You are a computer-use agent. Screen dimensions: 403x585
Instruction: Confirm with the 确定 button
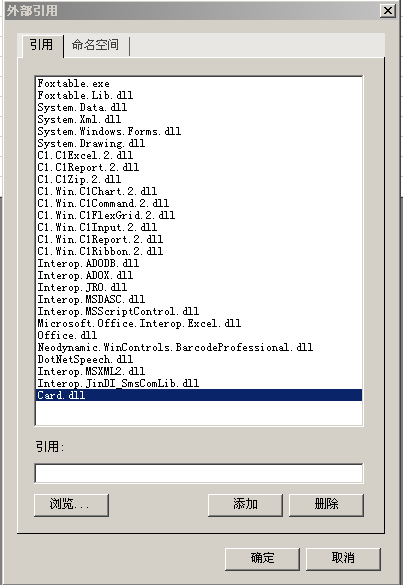[262, 559]
